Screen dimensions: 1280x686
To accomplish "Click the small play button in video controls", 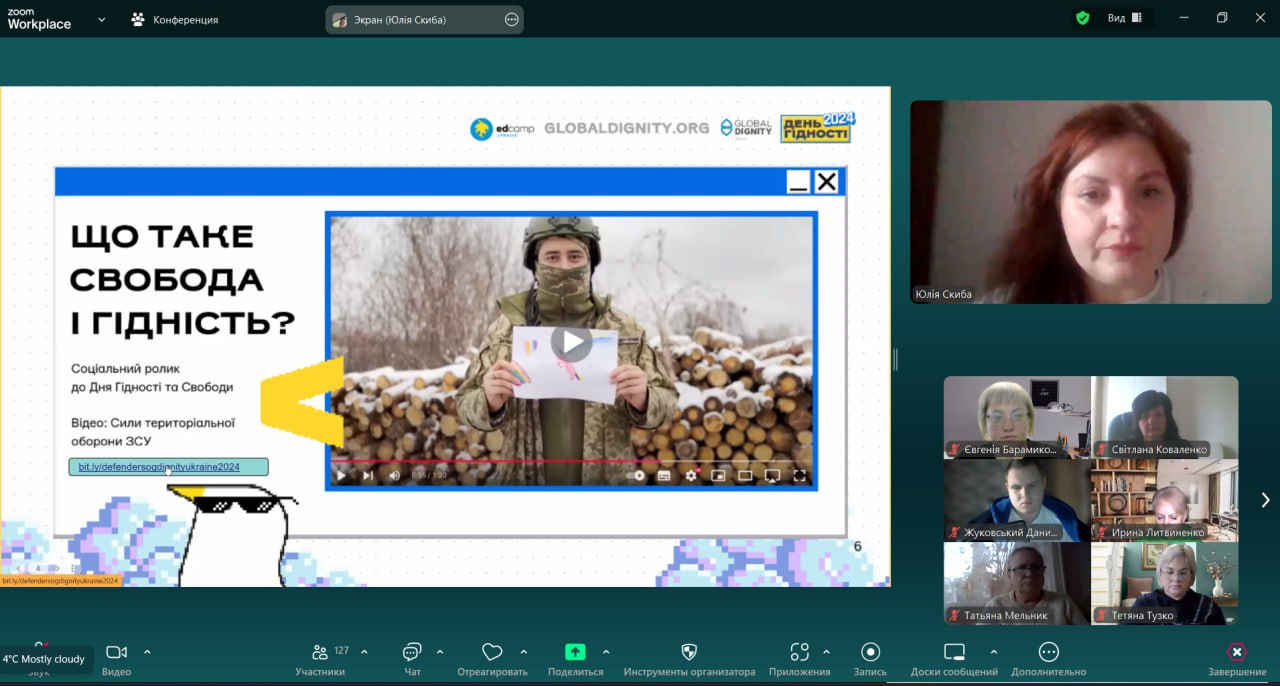I will pyautogui.click(x=341, y=476).
